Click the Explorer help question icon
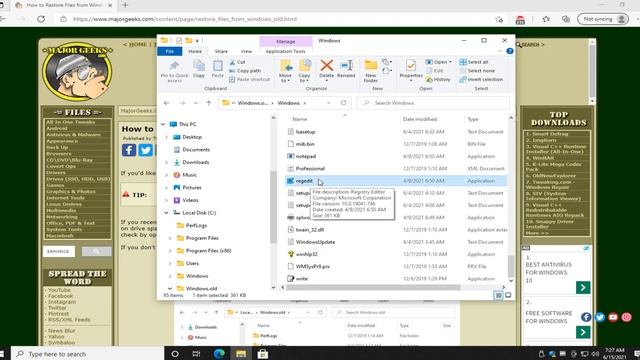This screenshot has width=640, height=360. [509, 51]
